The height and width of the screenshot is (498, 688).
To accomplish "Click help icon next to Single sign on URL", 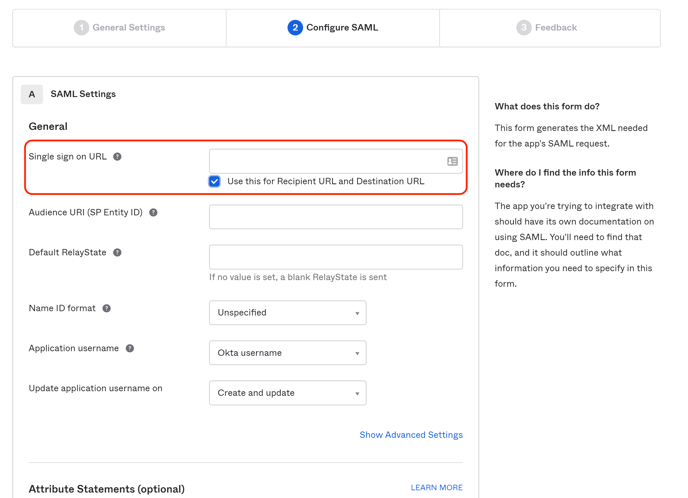I will [117, 157].
